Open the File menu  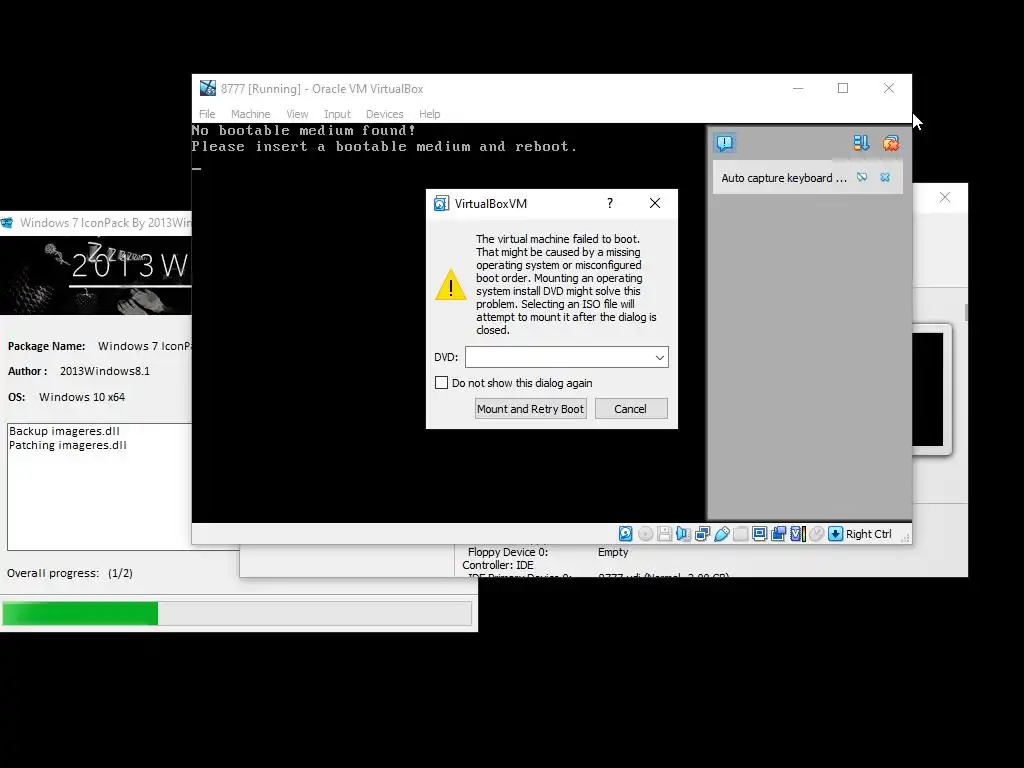[207, 114]
